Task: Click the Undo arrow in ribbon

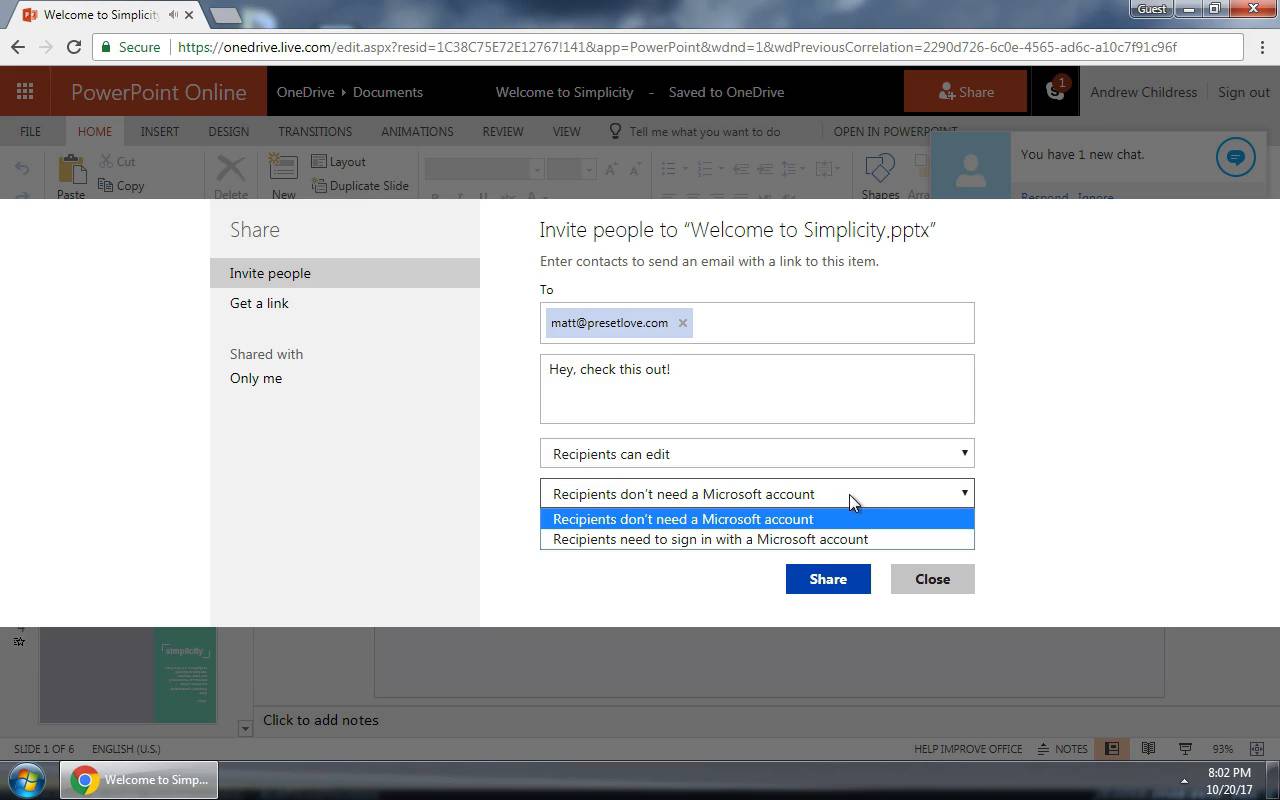Action: (22, 168)
